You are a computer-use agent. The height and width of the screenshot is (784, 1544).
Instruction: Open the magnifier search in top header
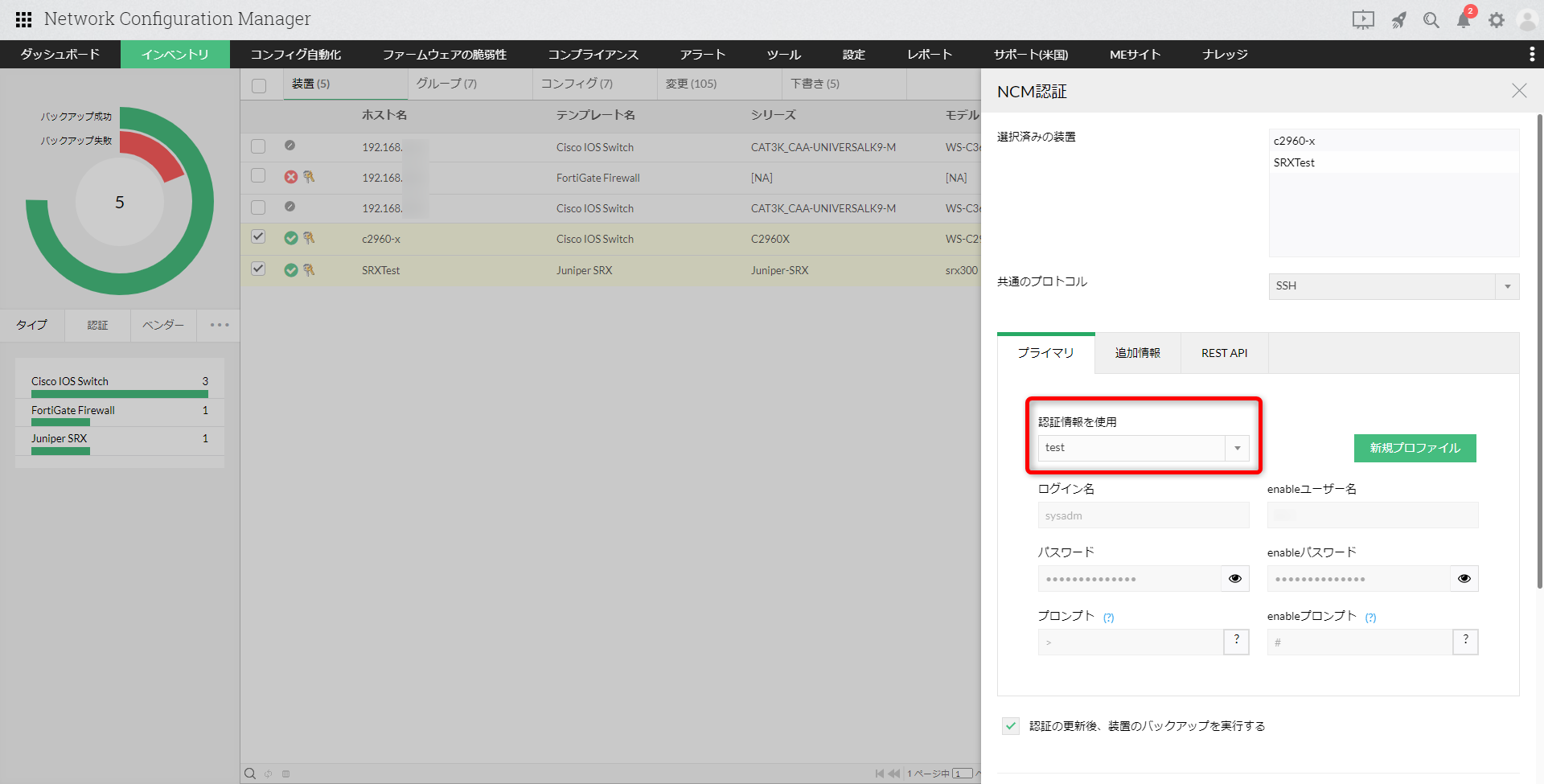pos(1431,20)
